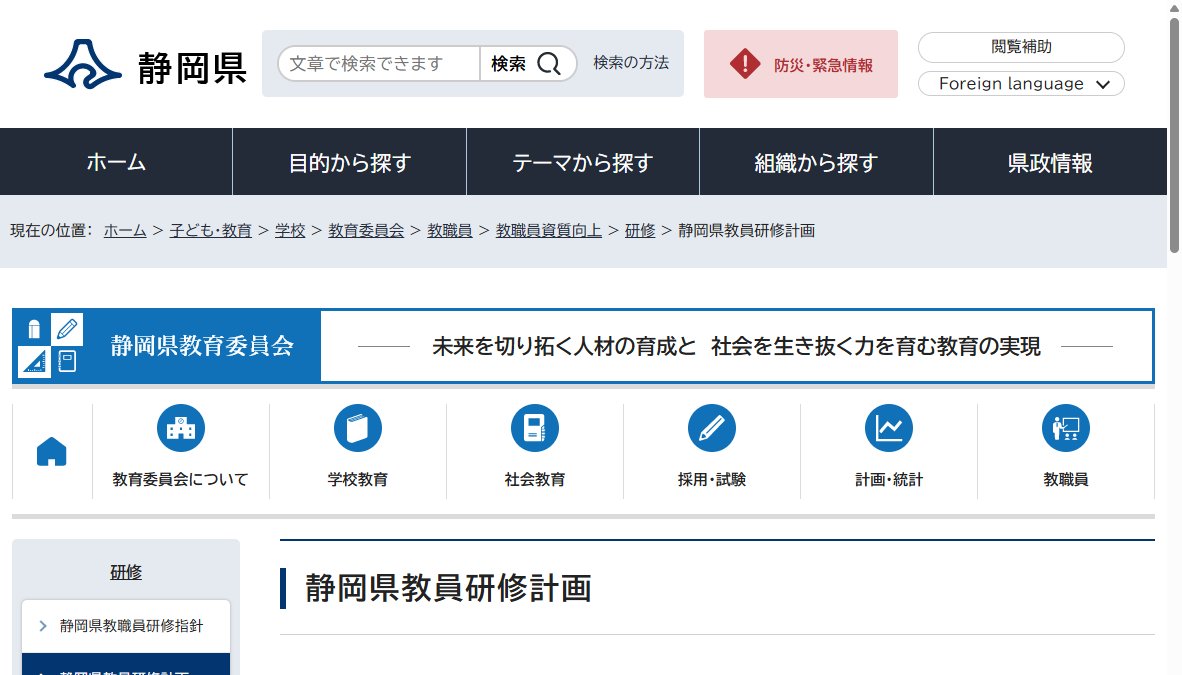The image size is (1182, 675).
Task: Go to ホーム breadcrumb link
Action: (x=125, y=231)
